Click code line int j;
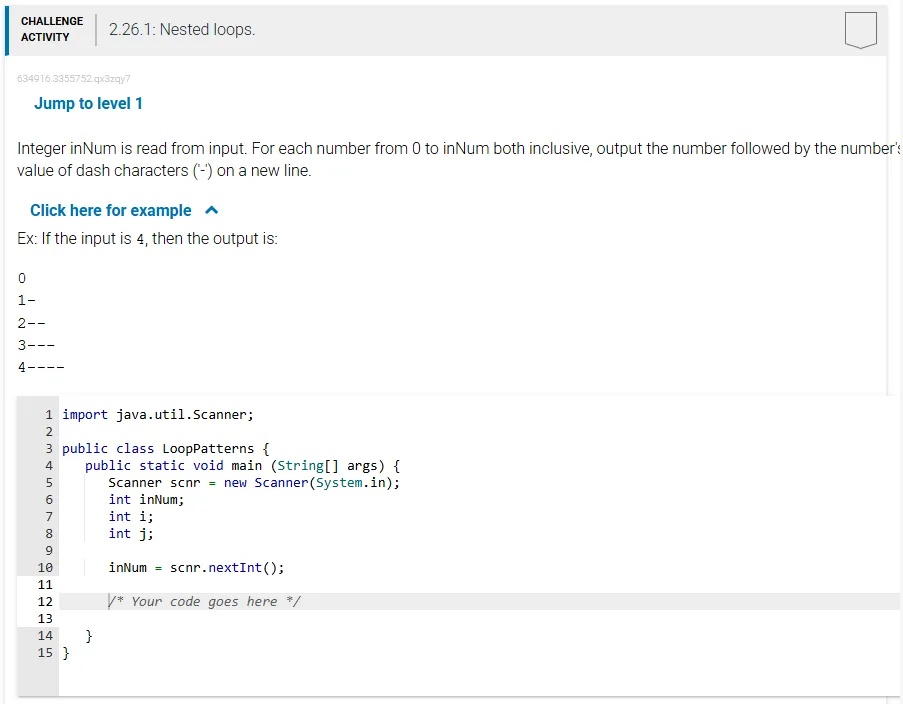Viewport: 903px width, 704px height. pos(131,533)
